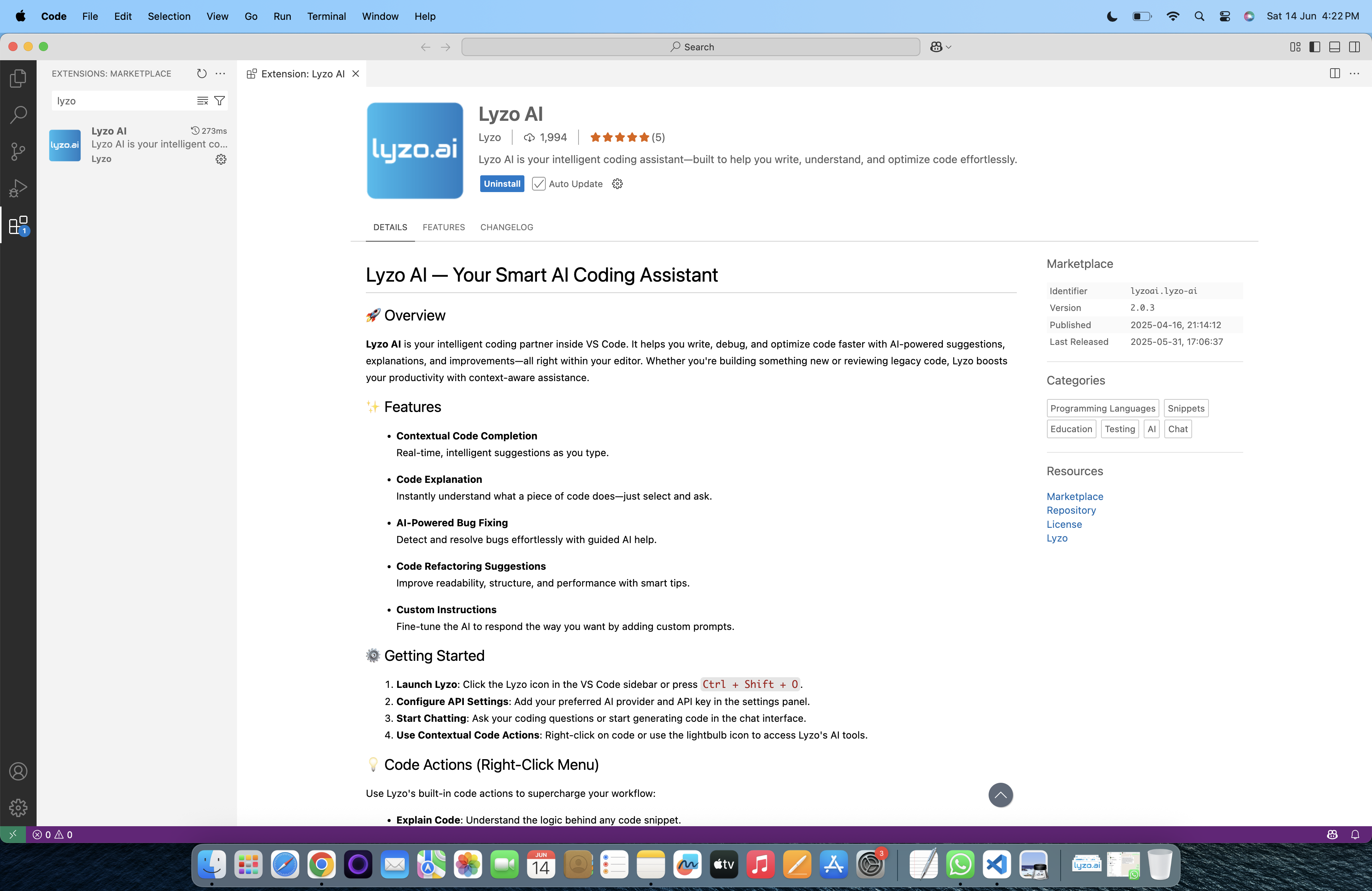The width and height of the screenshot is (1372, 891).
Task: Select the Education category tag
Action: click(1071, 429)
